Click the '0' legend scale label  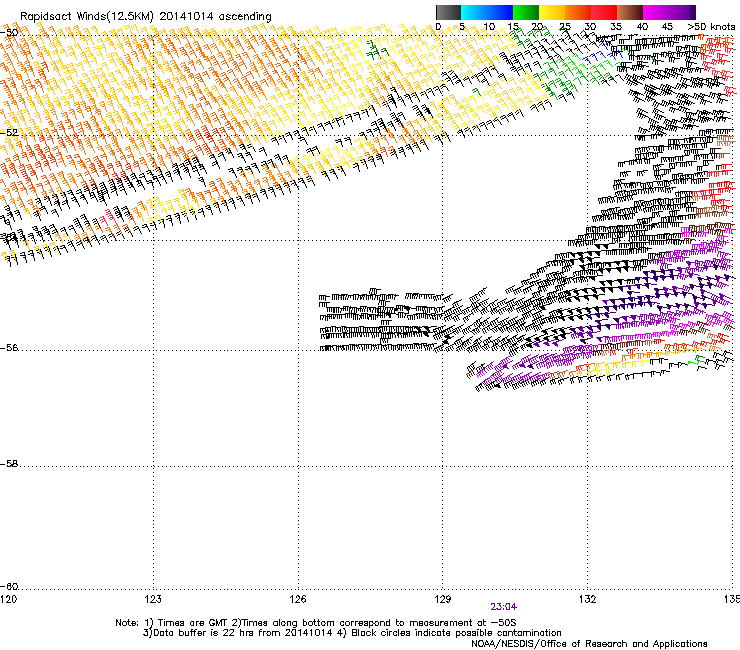tap(438, 27)
